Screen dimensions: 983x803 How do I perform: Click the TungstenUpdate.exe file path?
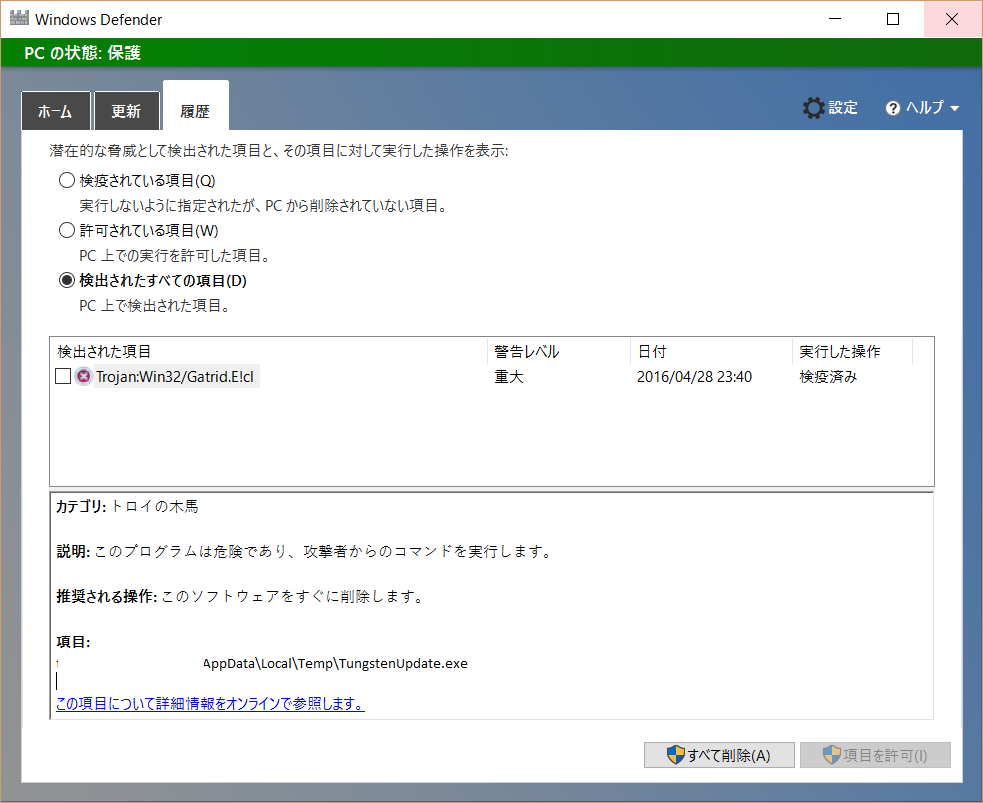pos(335,663)
